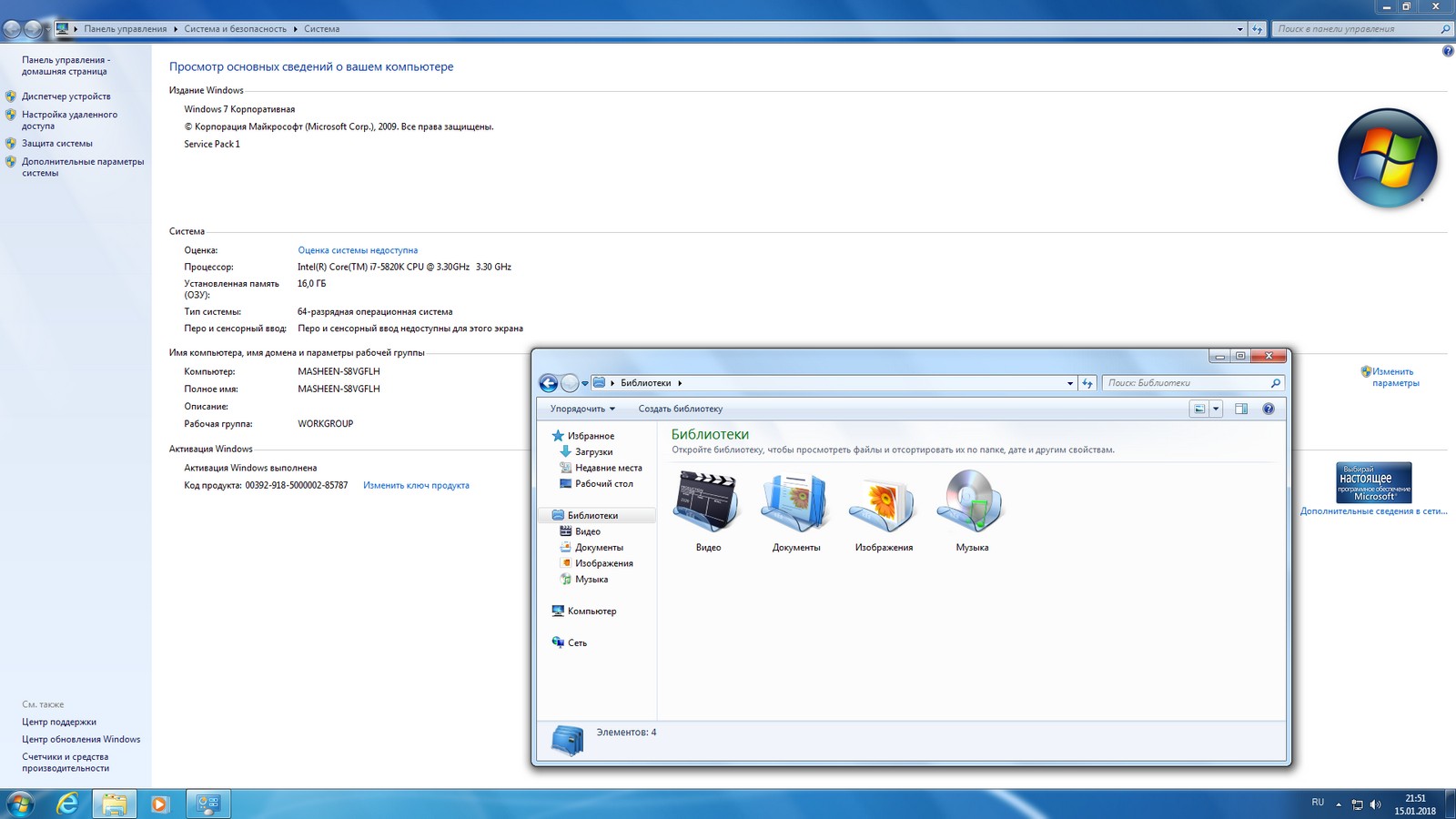Open the Control Panel address bar history dropdown
The width and height of the screenshot is (1456, 819).
pyautogui.click(x=1239, y=29)
